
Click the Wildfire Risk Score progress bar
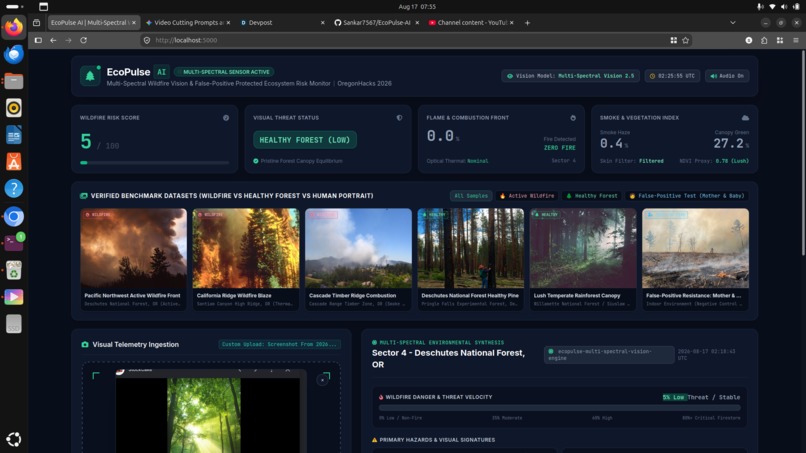[155, 162]
